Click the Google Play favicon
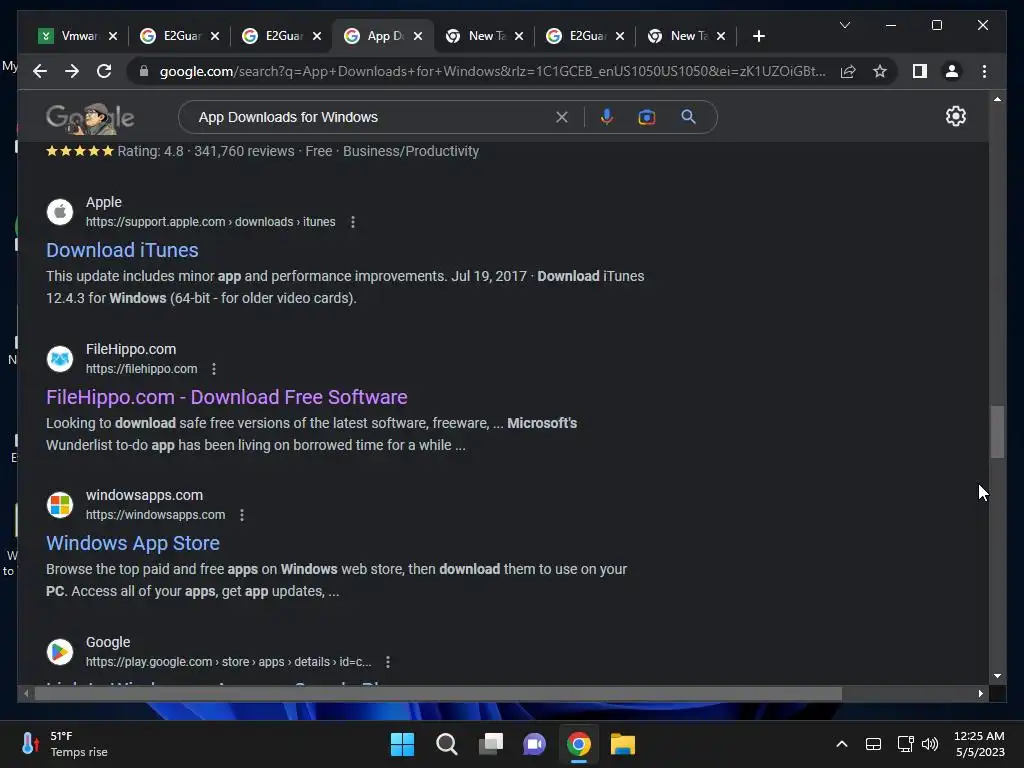The image size is (1024, 768). click(x=60, y=652)
